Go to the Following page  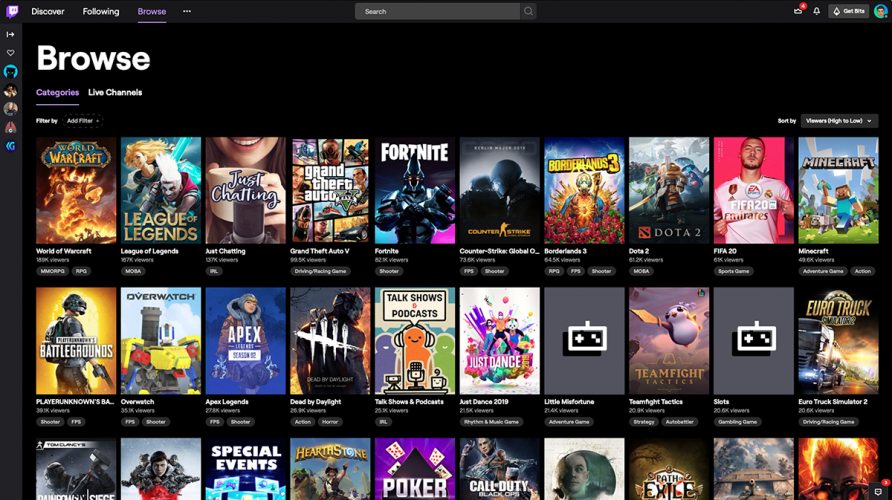click(101, 11)
